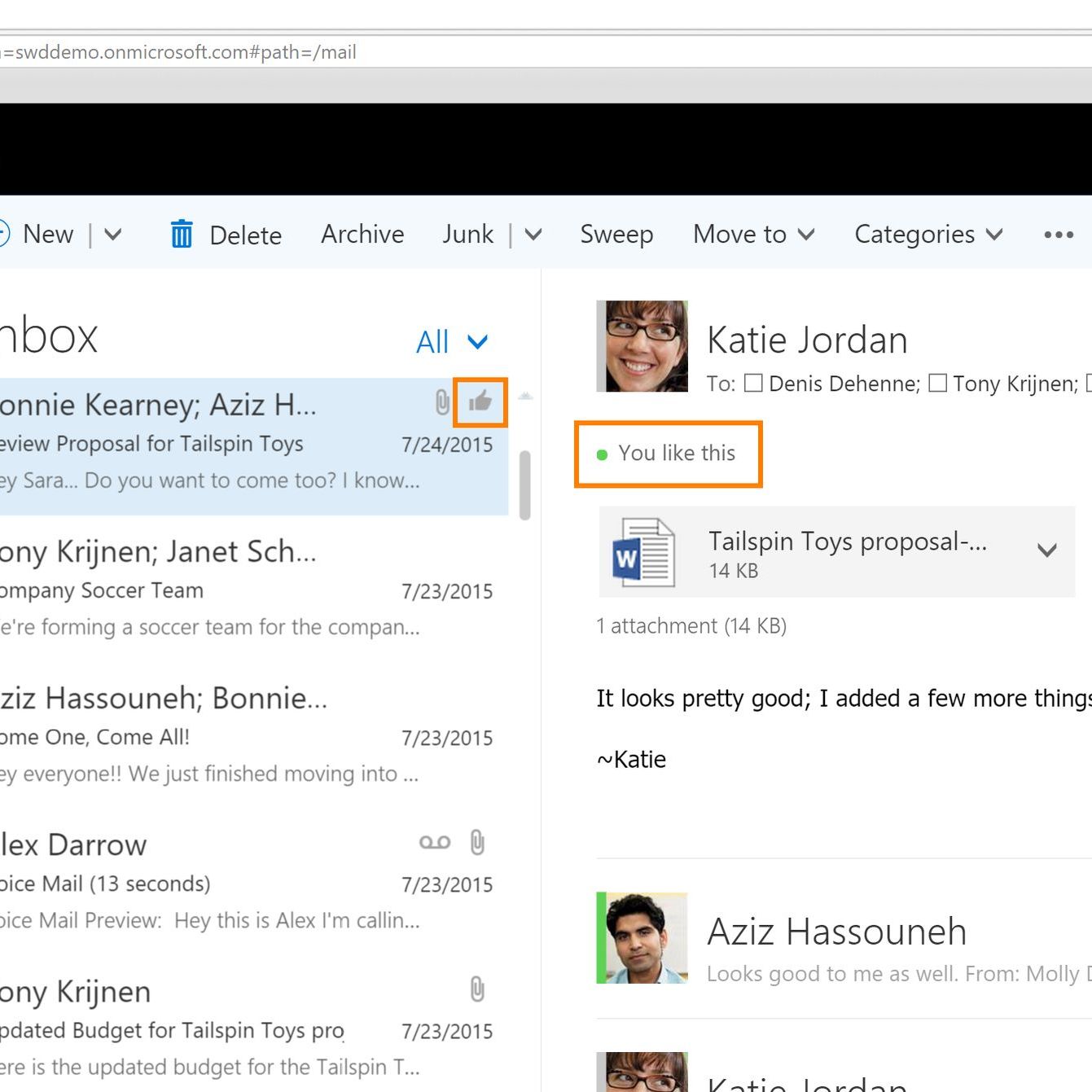This screenshot has height=1092, width=1092.
Task: Click the paperclip icon on Alex Darrow voicemail
Action: coord(477,842)
